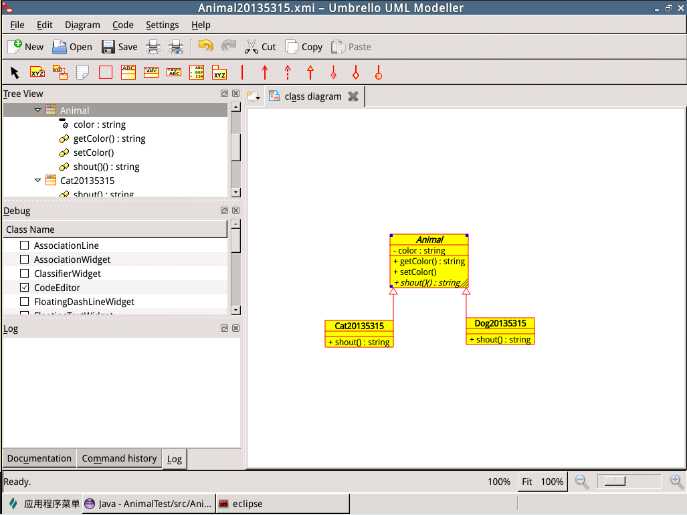Collapse the Cat20135315 tree node
Viewport: 687px width, 515px height.
tap(38, 180)
